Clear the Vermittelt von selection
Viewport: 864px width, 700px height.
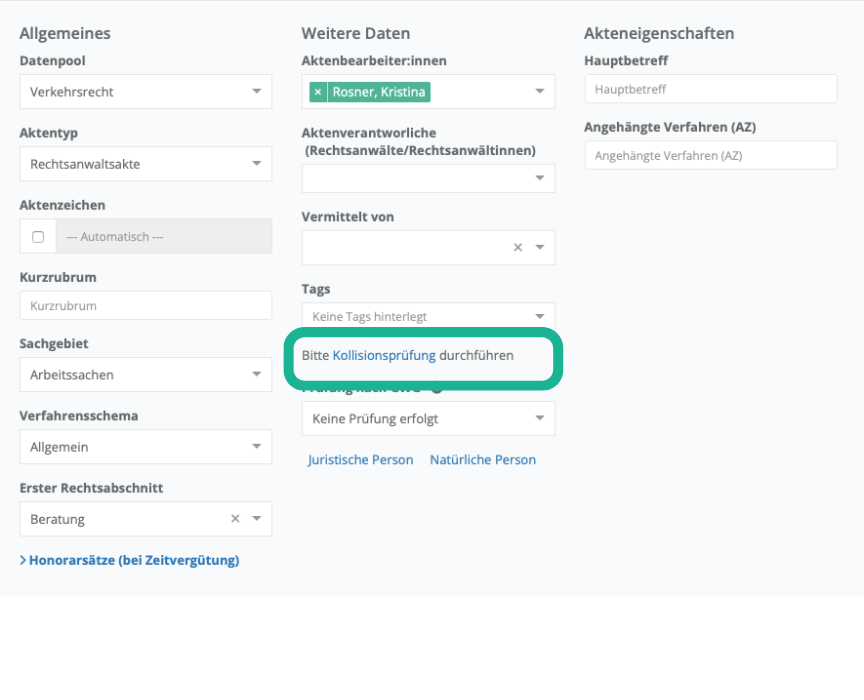pos(518,248)
